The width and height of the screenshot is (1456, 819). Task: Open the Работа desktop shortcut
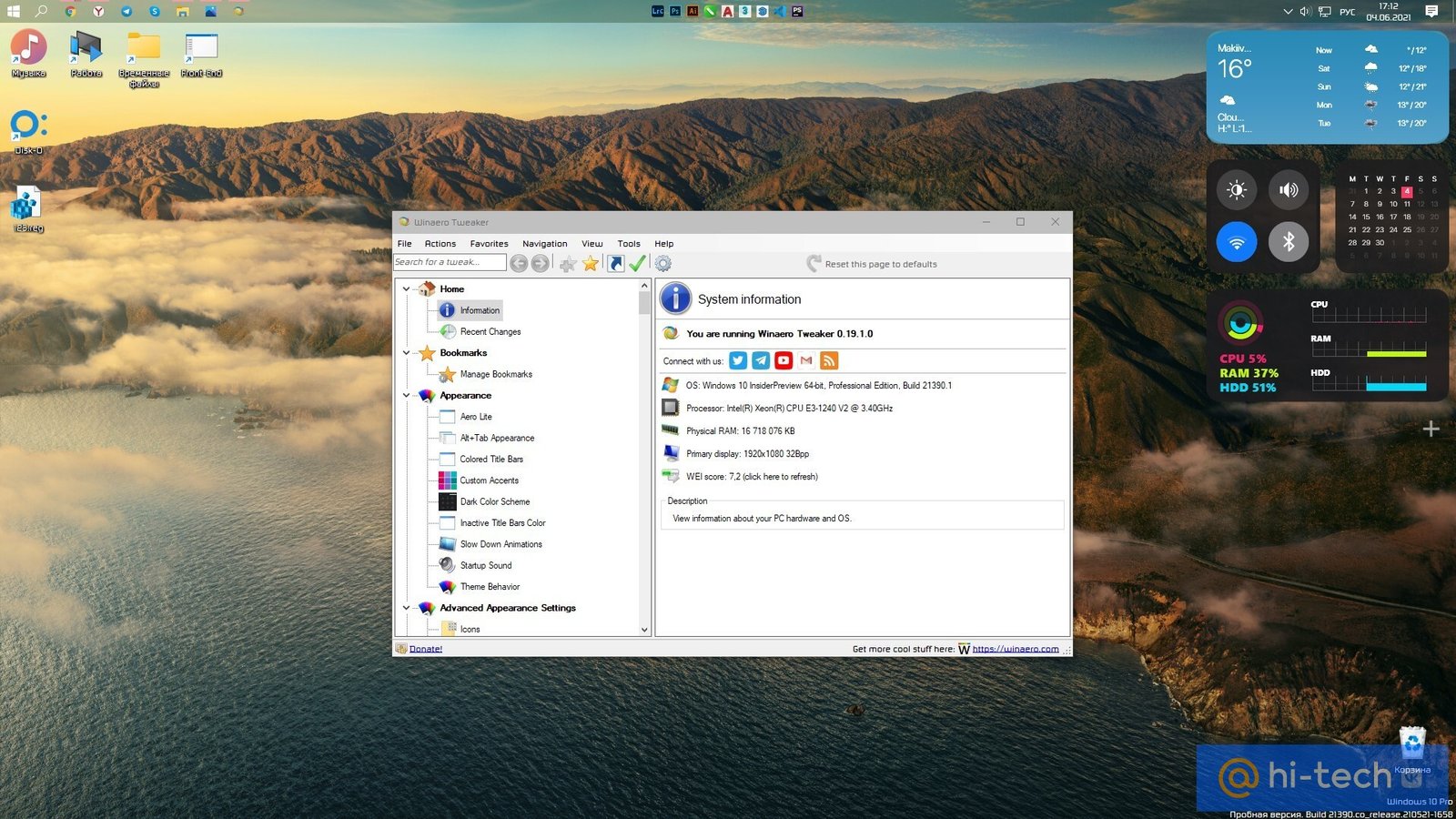[86, 54]
